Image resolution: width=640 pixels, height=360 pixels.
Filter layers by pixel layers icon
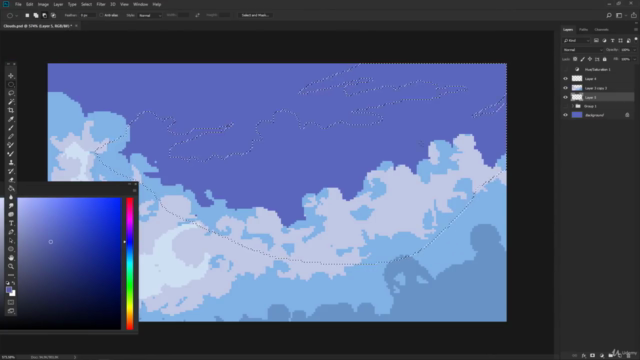[x=596, y=40]
